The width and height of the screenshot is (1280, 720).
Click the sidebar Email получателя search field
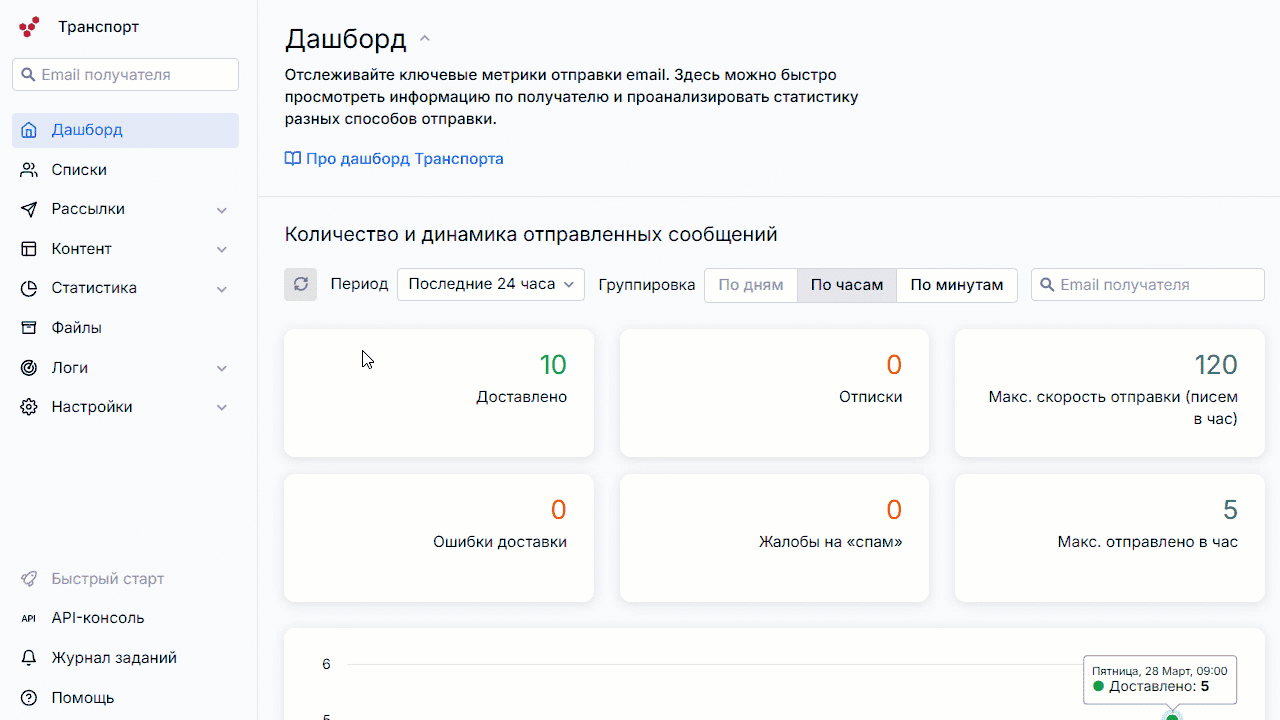[x=125, y=75]
